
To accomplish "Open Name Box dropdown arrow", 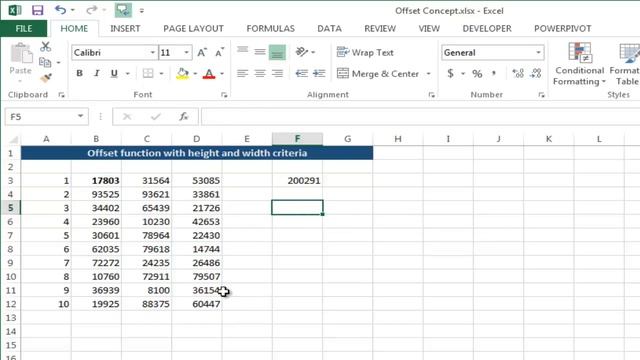I will 80,116.
